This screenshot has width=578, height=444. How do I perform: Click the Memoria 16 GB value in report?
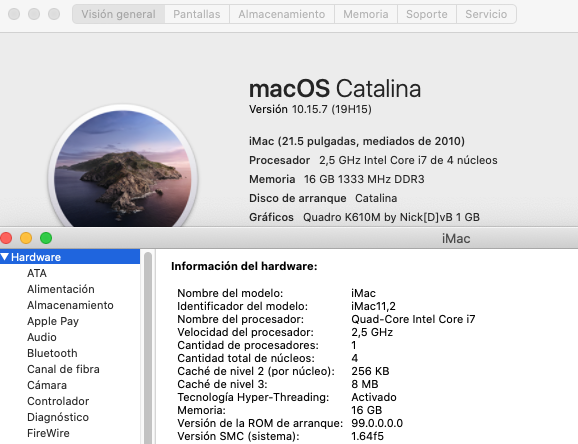click(366, 410)
